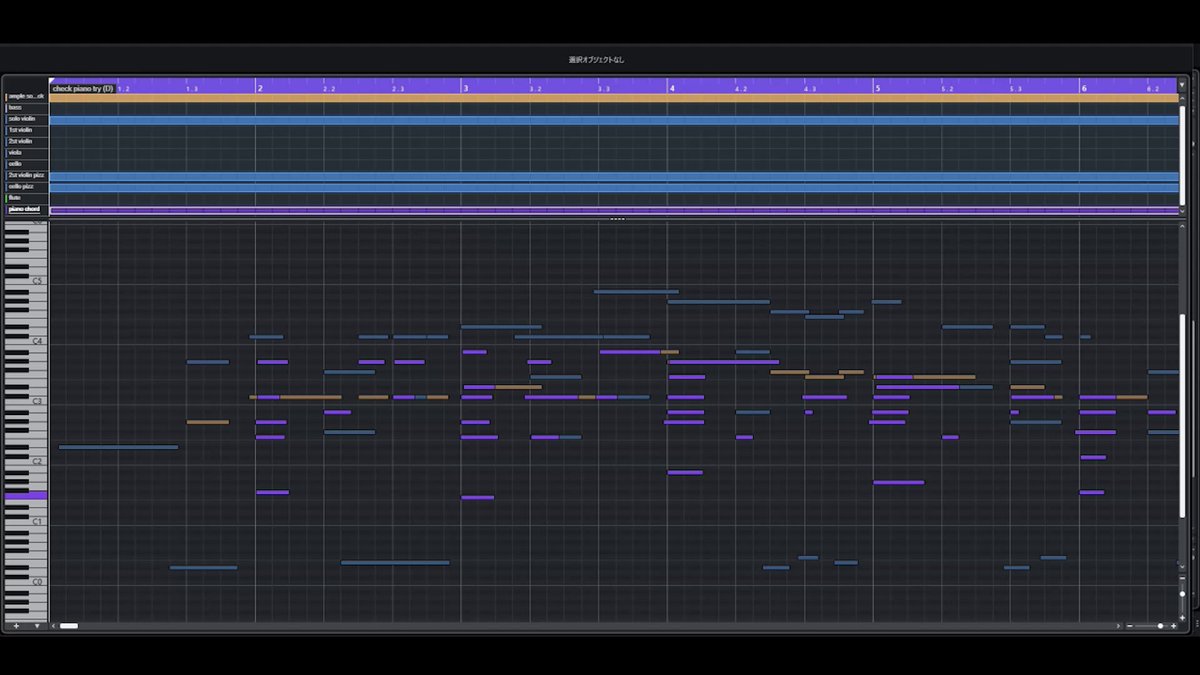Click the status text at the top center
The image size is (1200, 675).
(x=599, y=60)
